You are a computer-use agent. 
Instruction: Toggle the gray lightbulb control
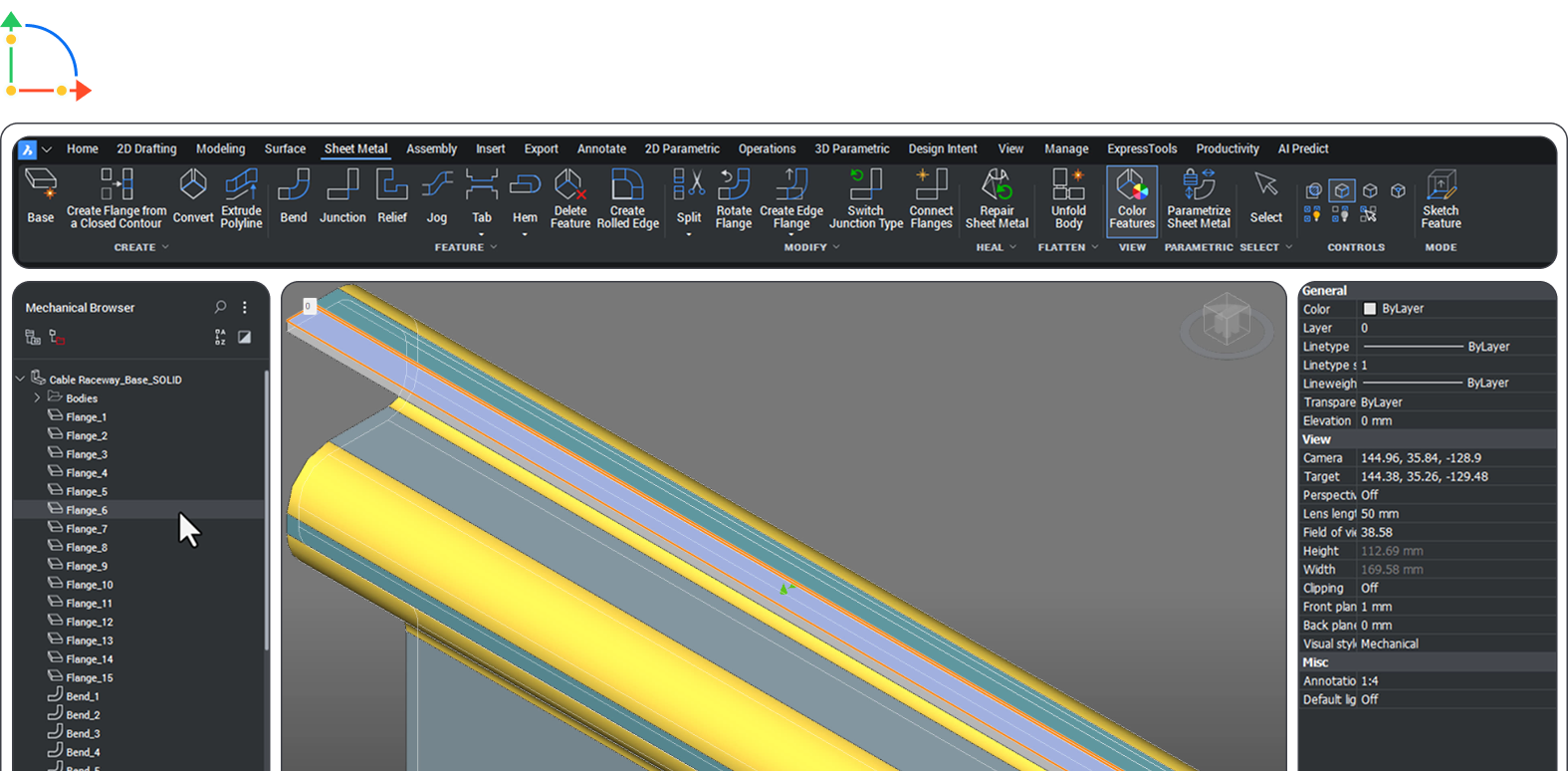coord(1341,214)
